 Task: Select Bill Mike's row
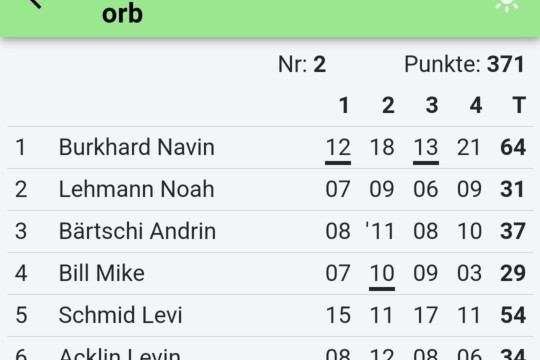pos(270,274)
